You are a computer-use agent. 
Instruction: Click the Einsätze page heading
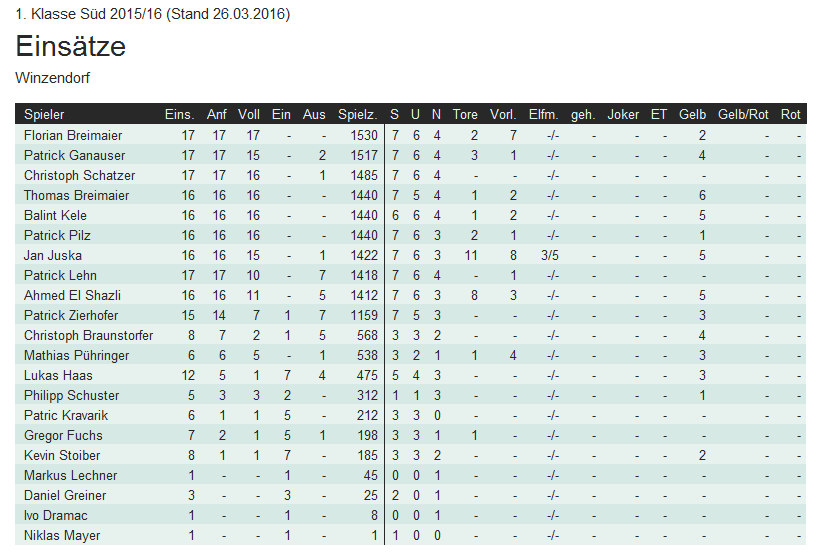point(71,46)
